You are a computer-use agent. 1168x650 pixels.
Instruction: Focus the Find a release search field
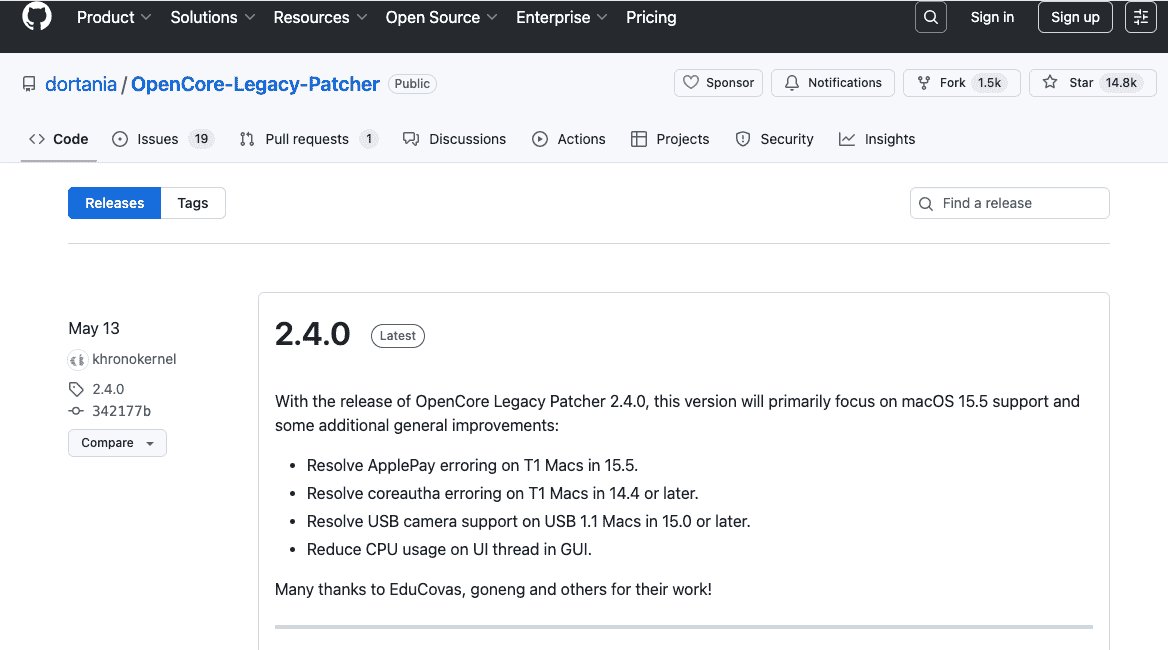tap(1009, 203)
